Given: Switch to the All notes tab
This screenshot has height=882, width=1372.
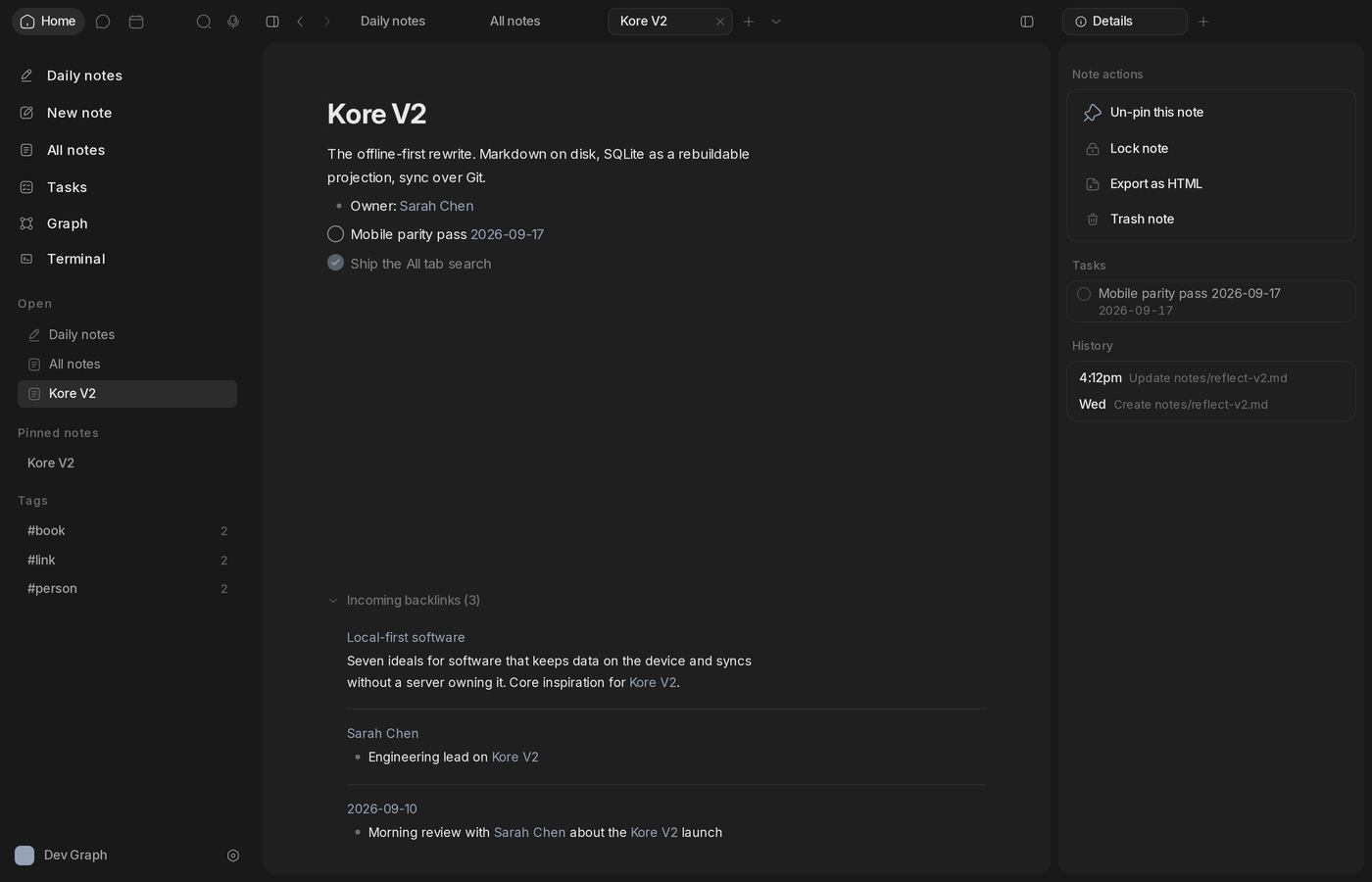Looking at the screenshot, I should pos(515,22).
